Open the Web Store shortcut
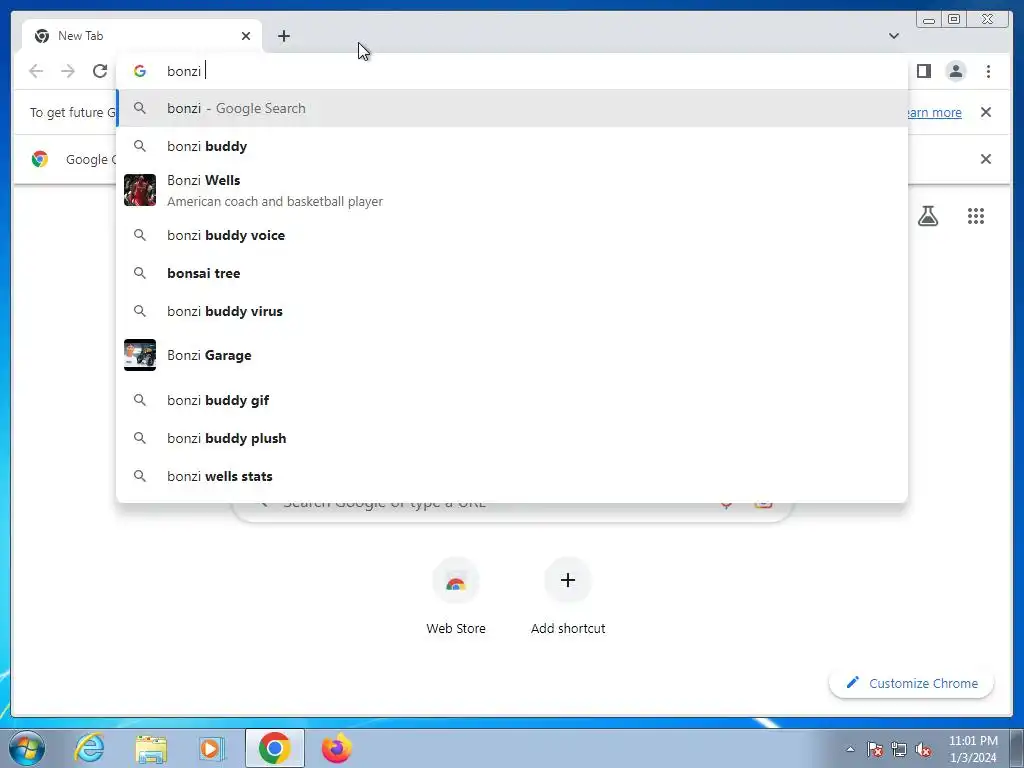1024x768 pixels. coord(456,596)
